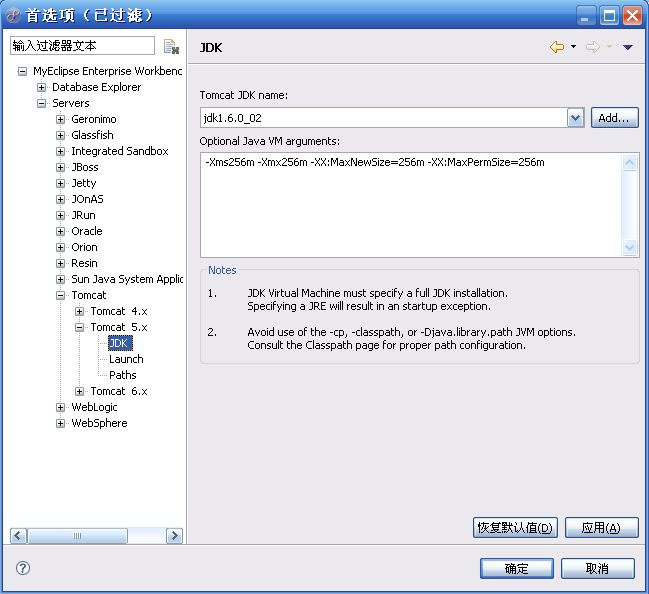Expand the Database Explorer node
Image resolution: width=649 pixels, height=594 pixels.
(x=41, y=87)
